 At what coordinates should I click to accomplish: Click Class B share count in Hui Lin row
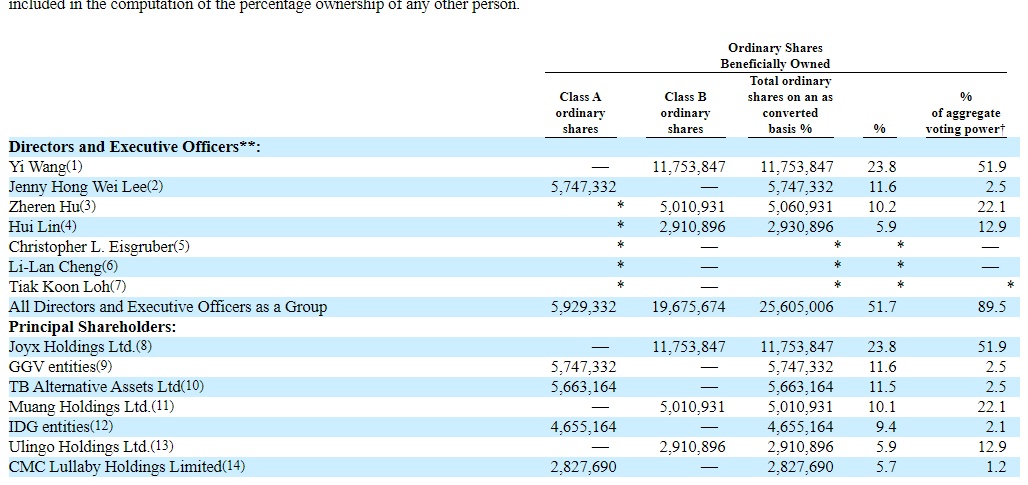click(x=692, y=227)
